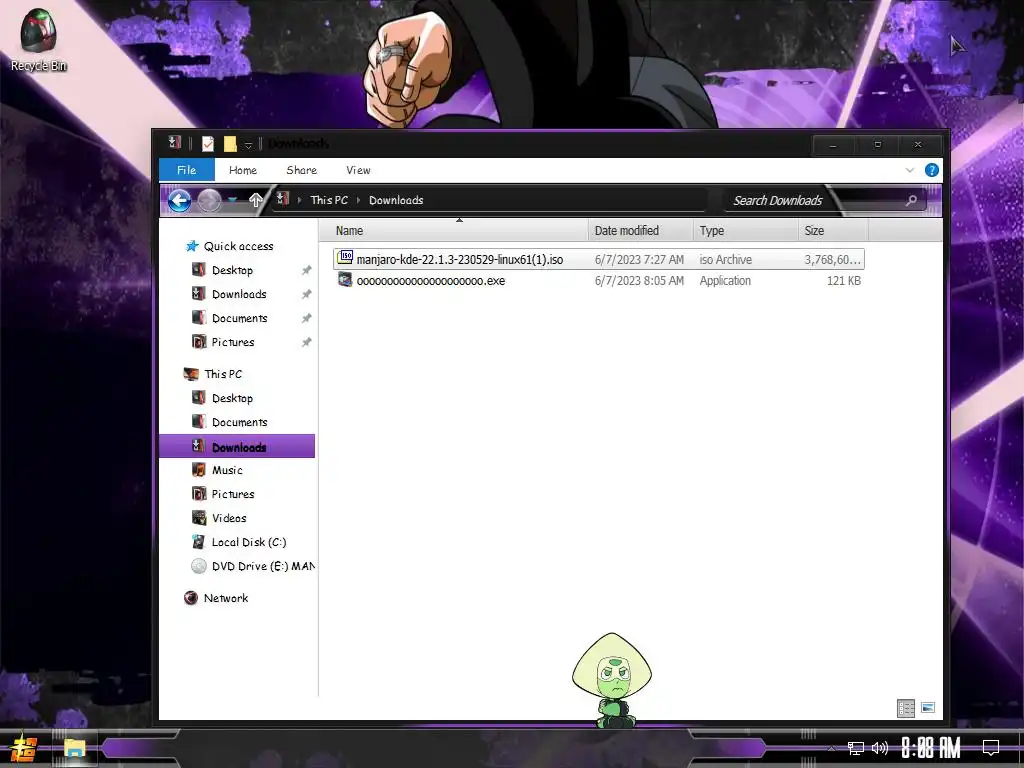The height and width of the screenshot is (768, 1024).
Task: Select This PC in the navigation pane
Action: coord(223,374)
